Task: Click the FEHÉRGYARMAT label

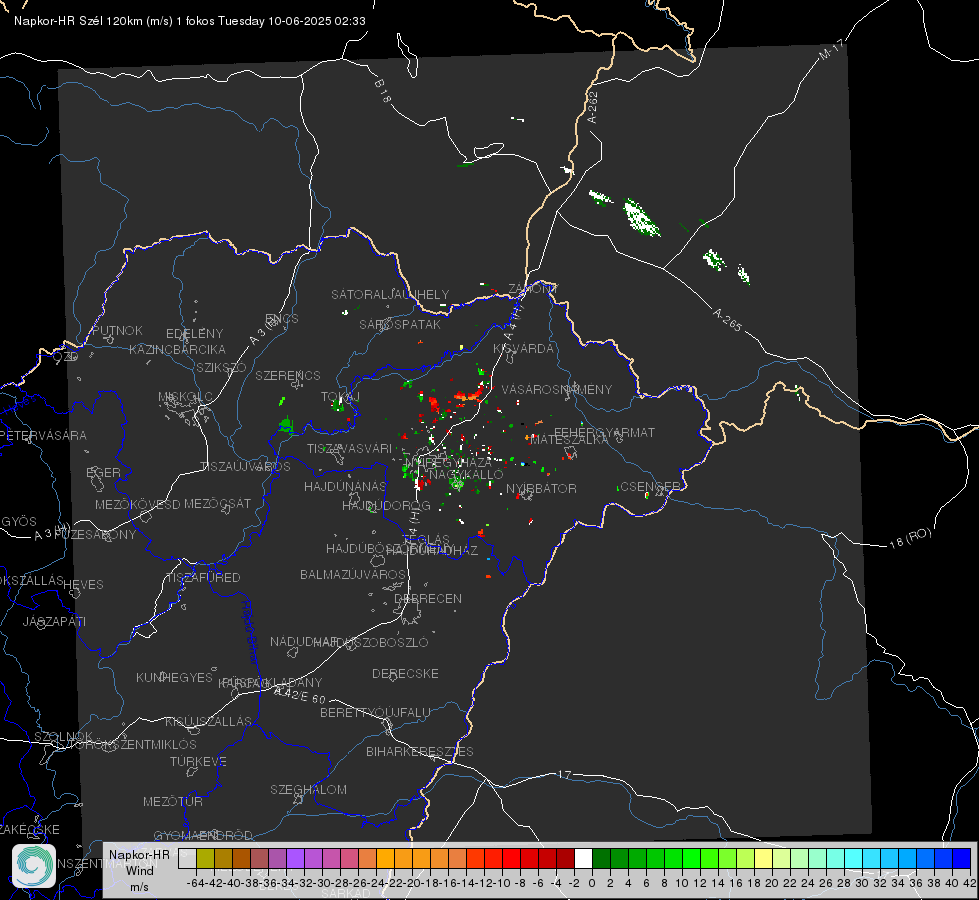Action: pyautogui.click(x=604, y=432)
